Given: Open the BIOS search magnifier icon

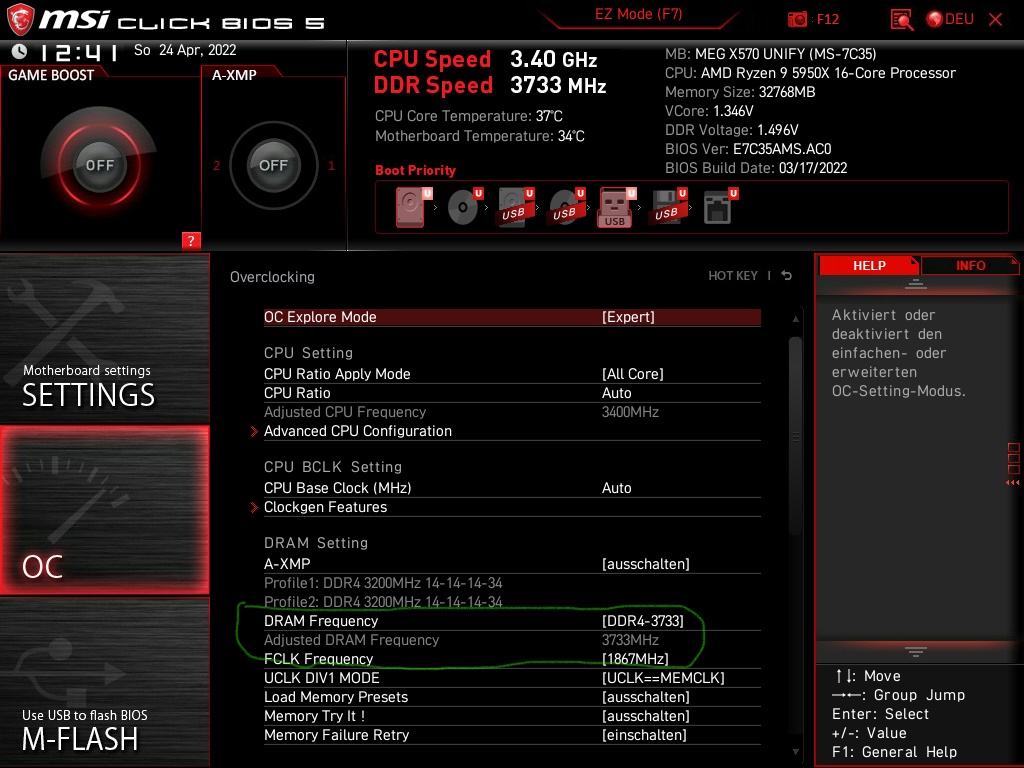Looking at the screenshot, I should point(902,20).
